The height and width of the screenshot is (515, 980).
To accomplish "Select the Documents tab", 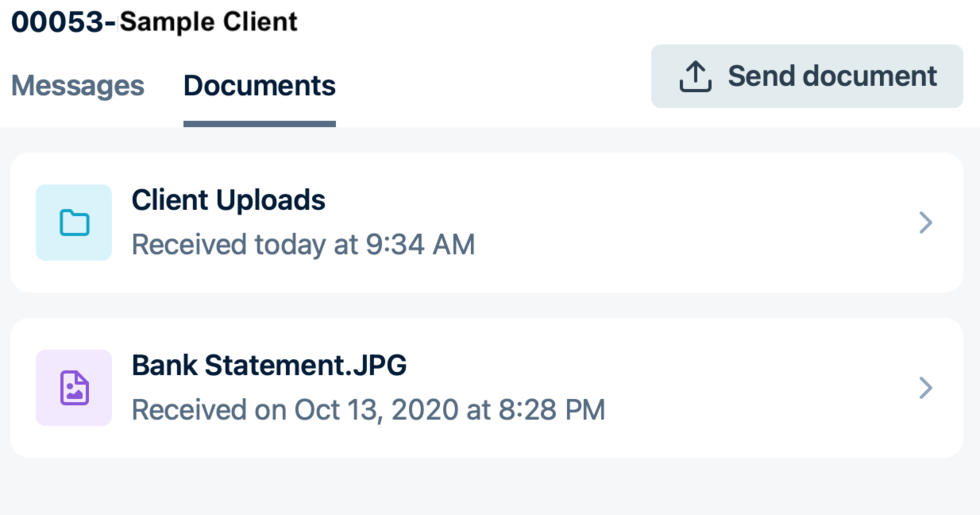I will click(259, 86).
